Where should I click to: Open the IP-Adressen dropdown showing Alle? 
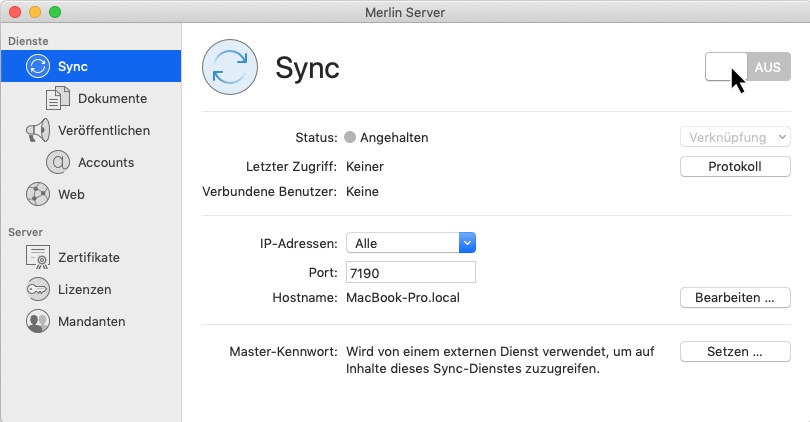411,243
